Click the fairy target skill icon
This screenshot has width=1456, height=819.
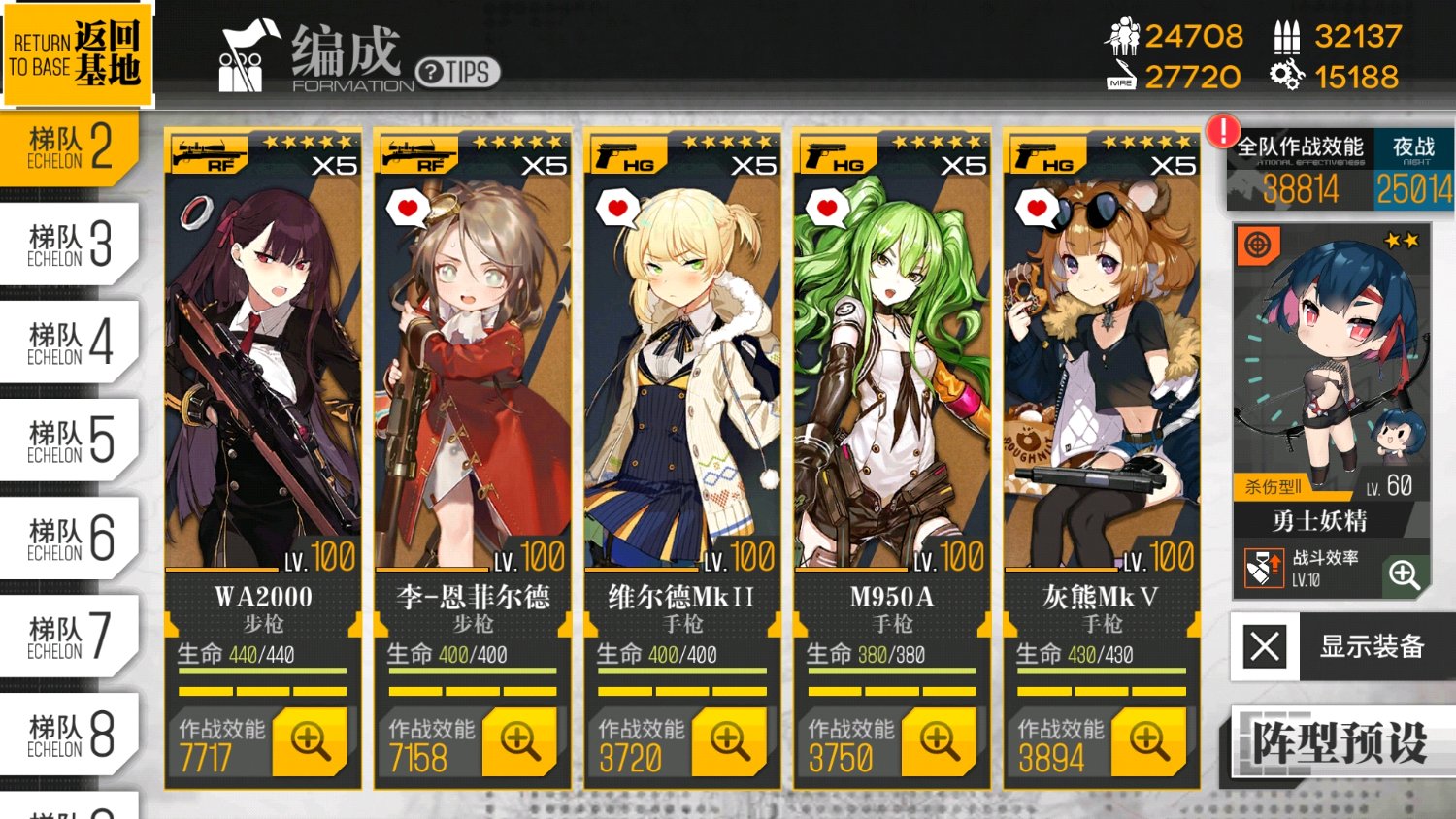click(1258, 246)
